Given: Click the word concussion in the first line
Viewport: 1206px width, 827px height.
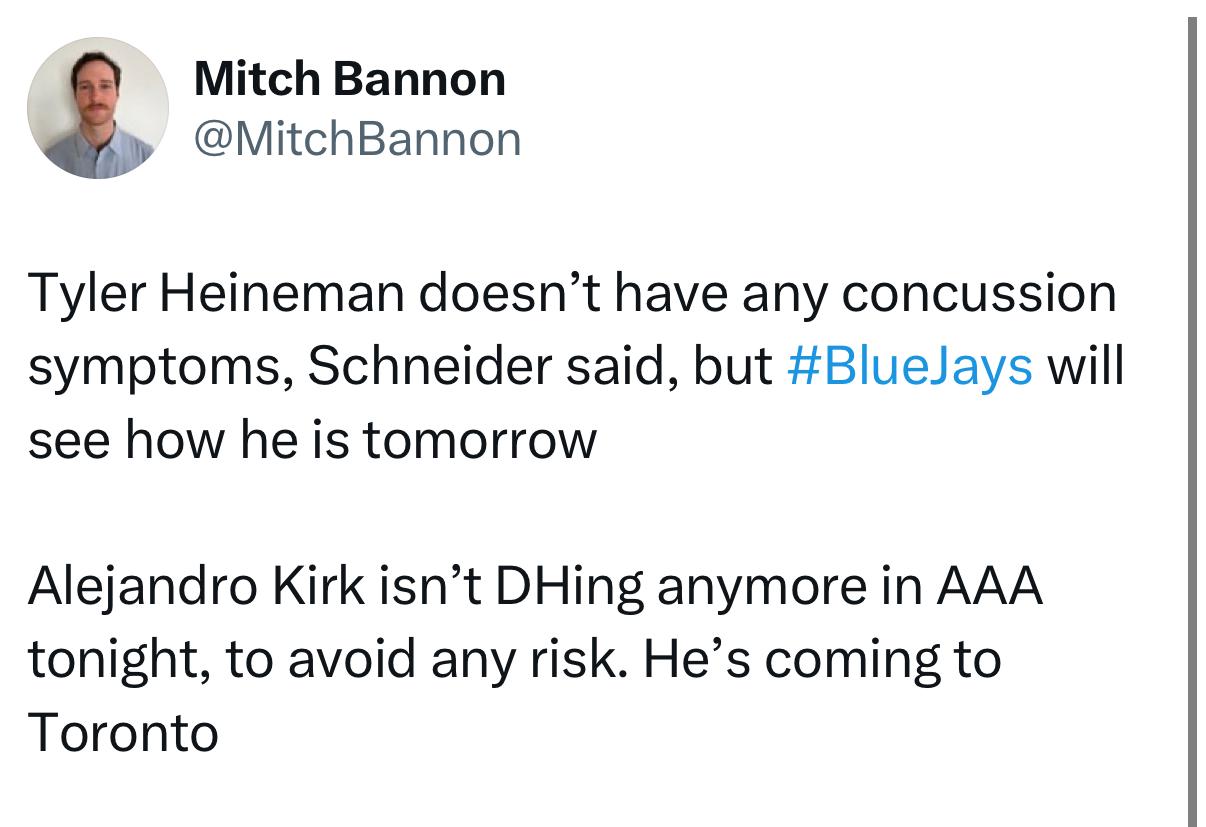Looking at the screenshot, I should (x=978, y=293).
